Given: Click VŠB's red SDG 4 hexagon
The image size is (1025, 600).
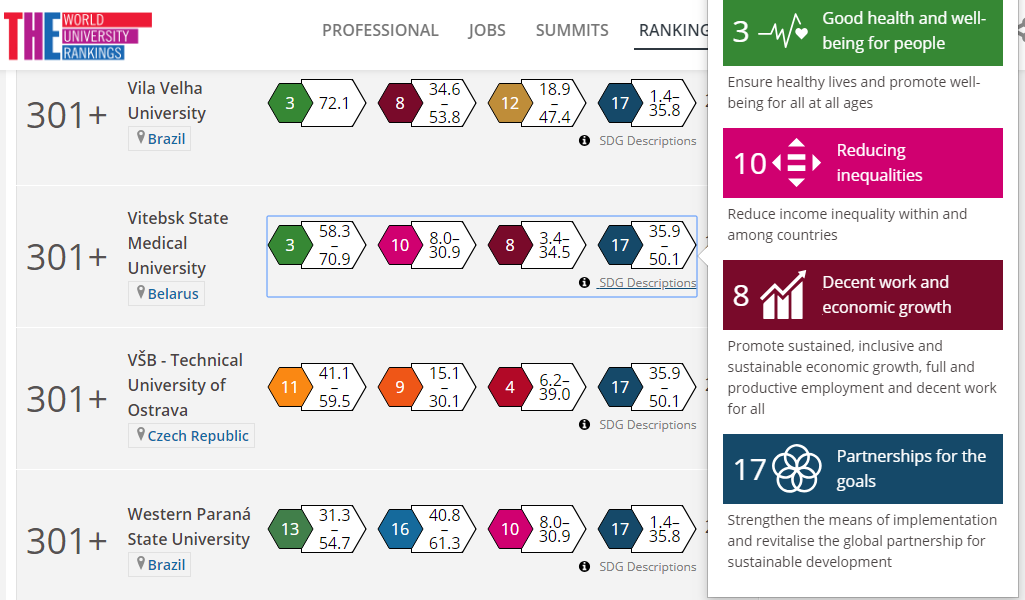Looking at the screenshot, I should [x=510, y=387].
